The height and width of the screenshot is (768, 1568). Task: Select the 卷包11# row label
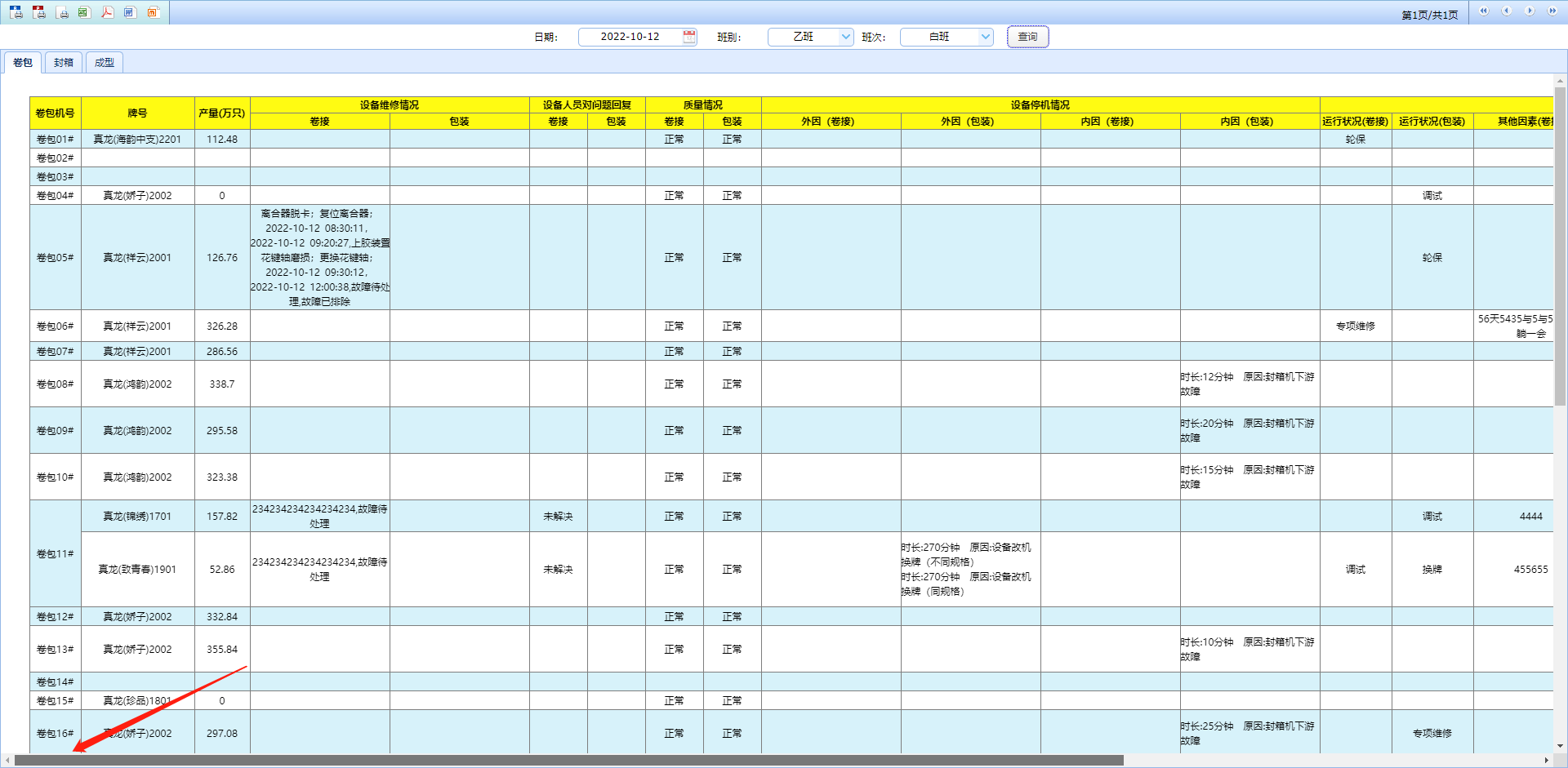point(56,554)
